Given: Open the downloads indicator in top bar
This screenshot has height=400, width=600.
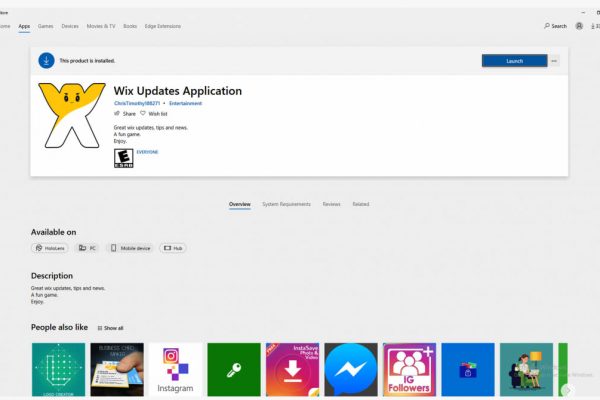Looking at the screenshot, I should [595, 26].
